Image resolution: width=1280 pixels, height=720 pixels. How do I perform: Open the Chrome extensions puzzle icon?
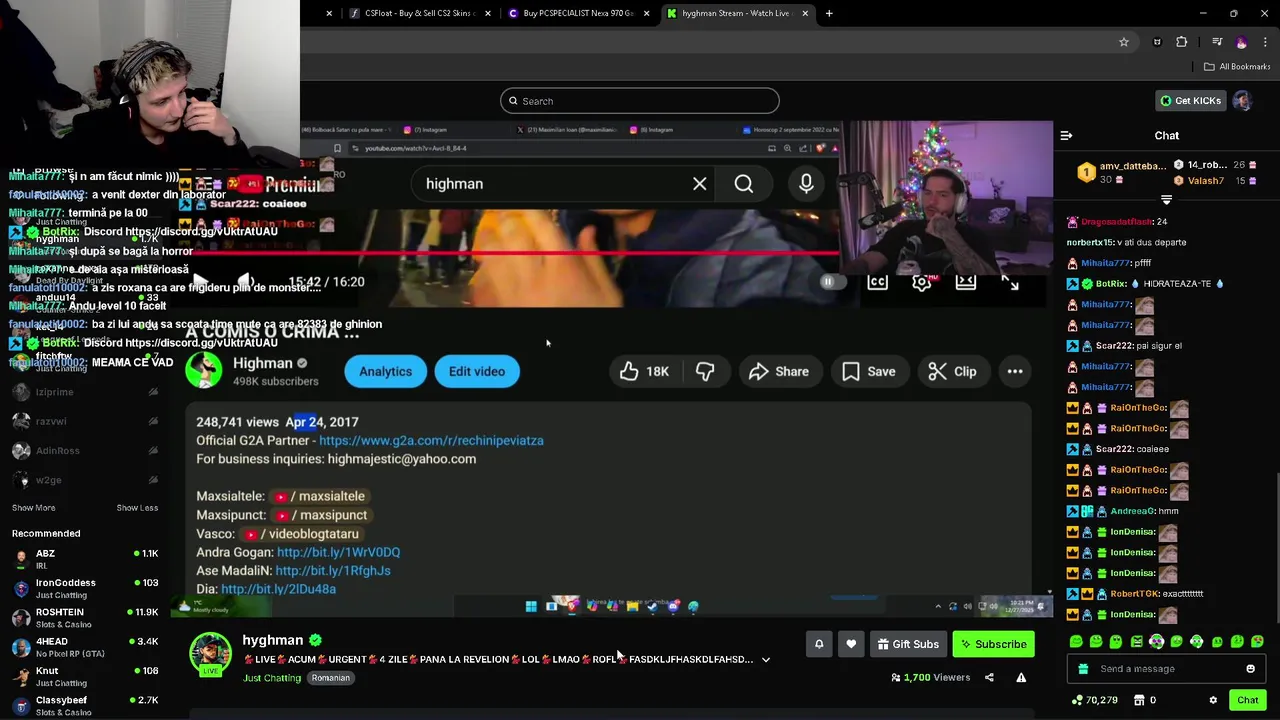1182,42
